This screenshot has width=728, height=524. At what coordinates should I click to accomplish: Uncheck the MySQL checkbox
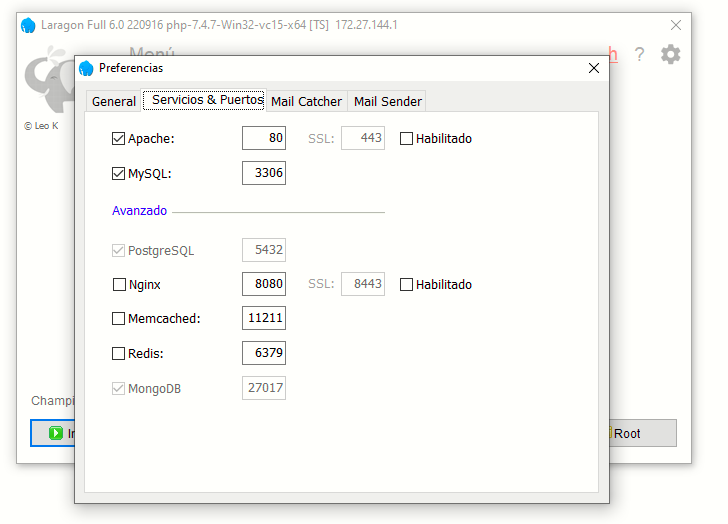119,173
